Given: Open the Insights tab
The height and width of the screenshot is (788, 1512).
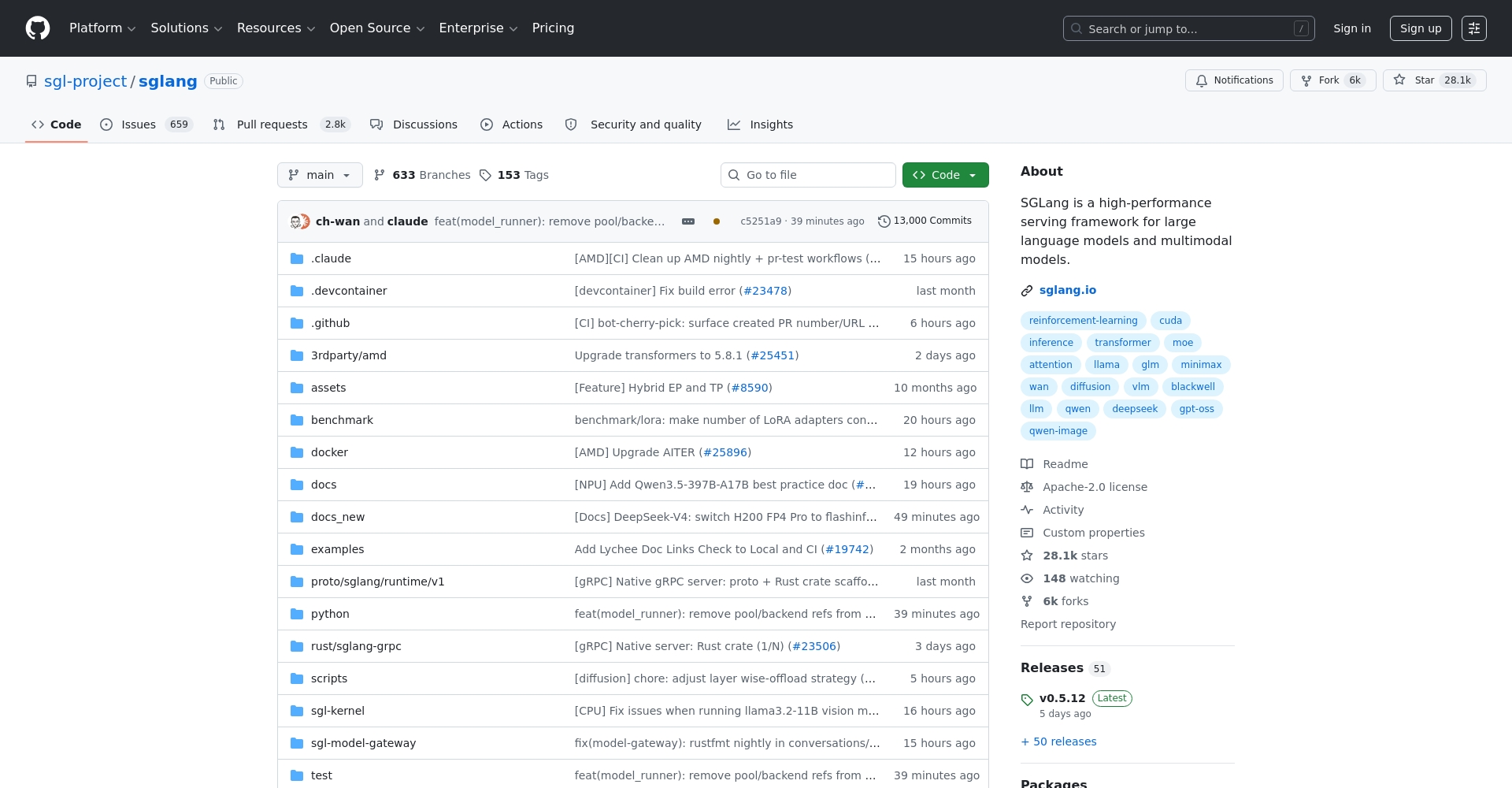Looking at the screenshot, I should tap(760, 125).
